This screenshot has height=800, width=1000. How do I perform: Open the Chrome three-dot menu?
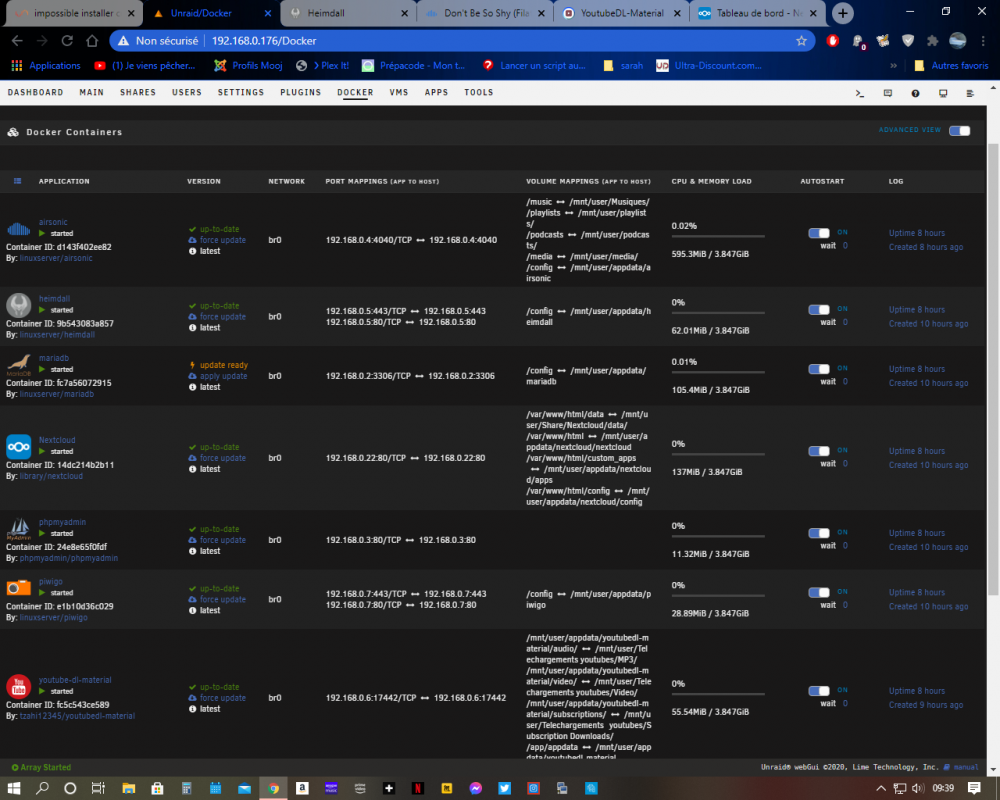[x=983, y=41]
